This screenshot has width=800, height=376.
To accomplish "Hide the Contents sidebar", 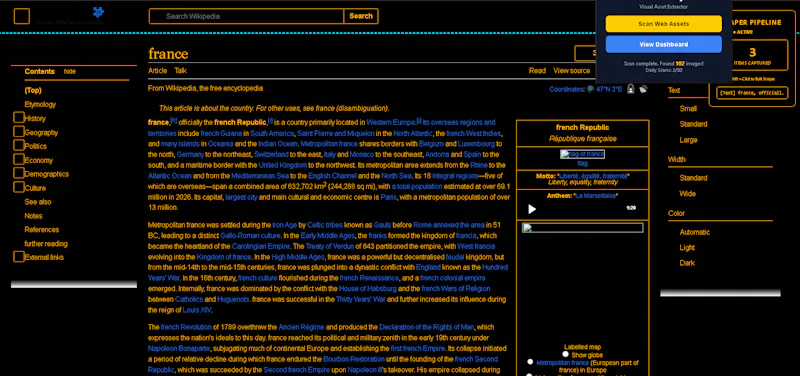I will pos(69,71).
